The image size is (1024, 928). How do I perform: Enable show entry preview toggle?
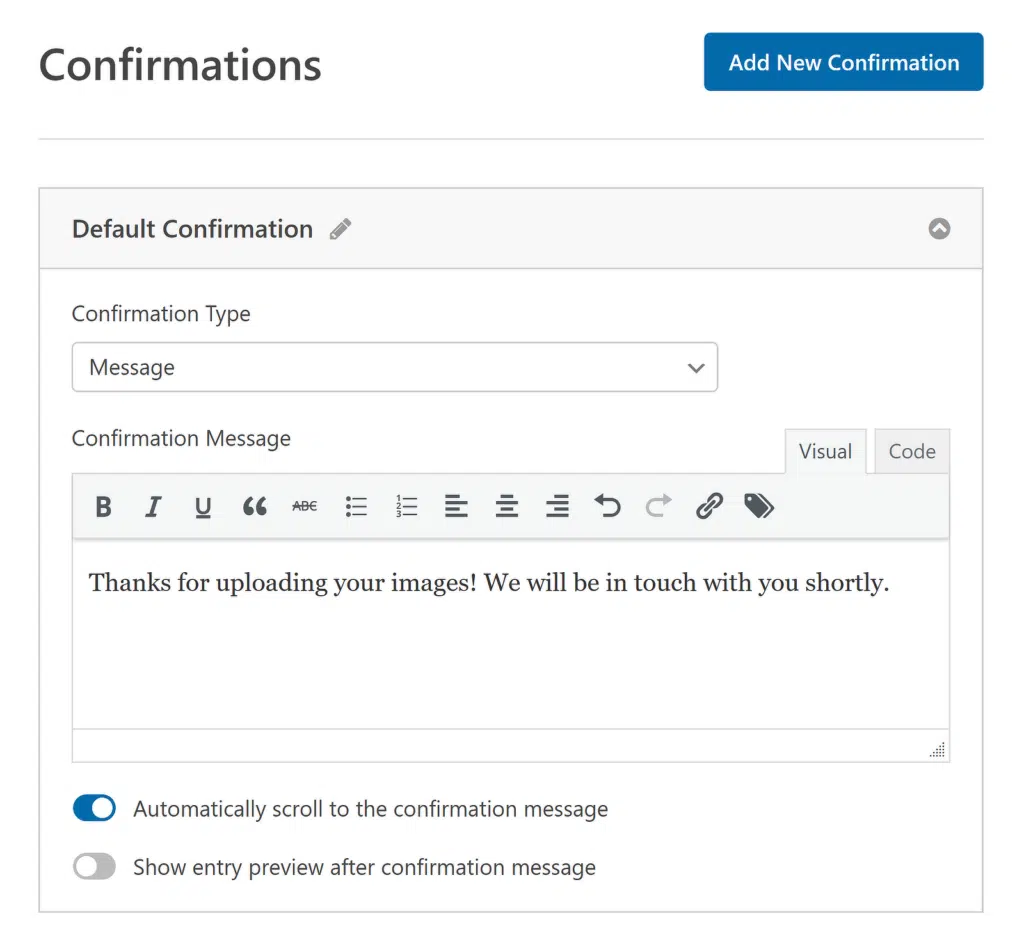pos(94,867)
